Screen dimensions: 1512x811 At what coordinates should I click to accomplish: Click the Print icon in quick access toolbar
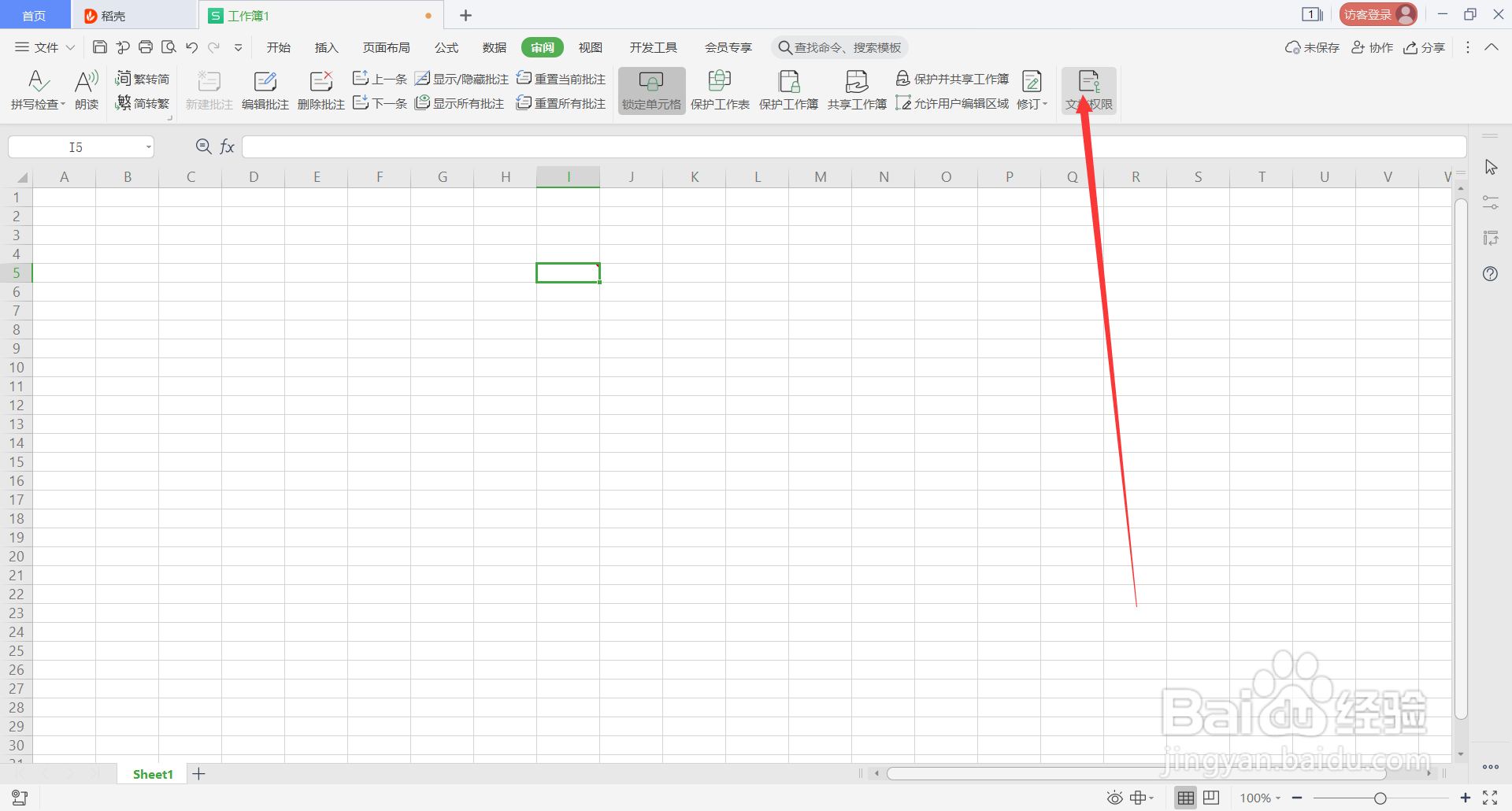pos(146,47)
